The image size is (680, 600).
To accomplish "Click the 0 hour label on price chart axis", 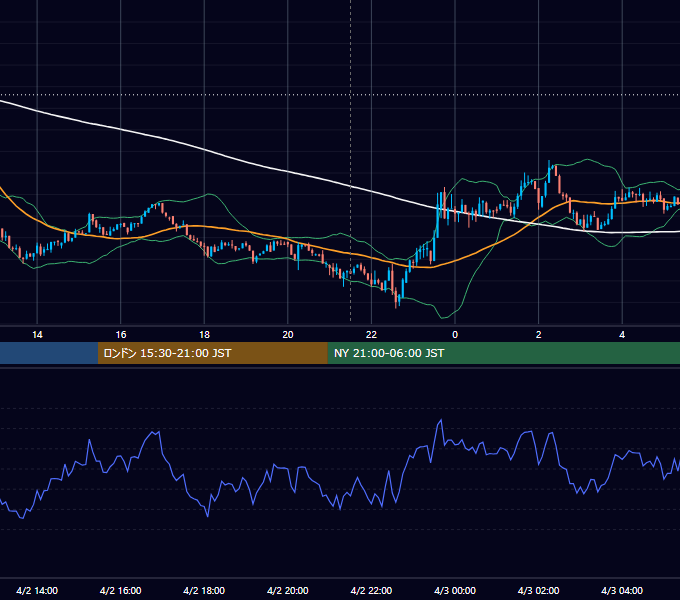I will click(455, 335).
